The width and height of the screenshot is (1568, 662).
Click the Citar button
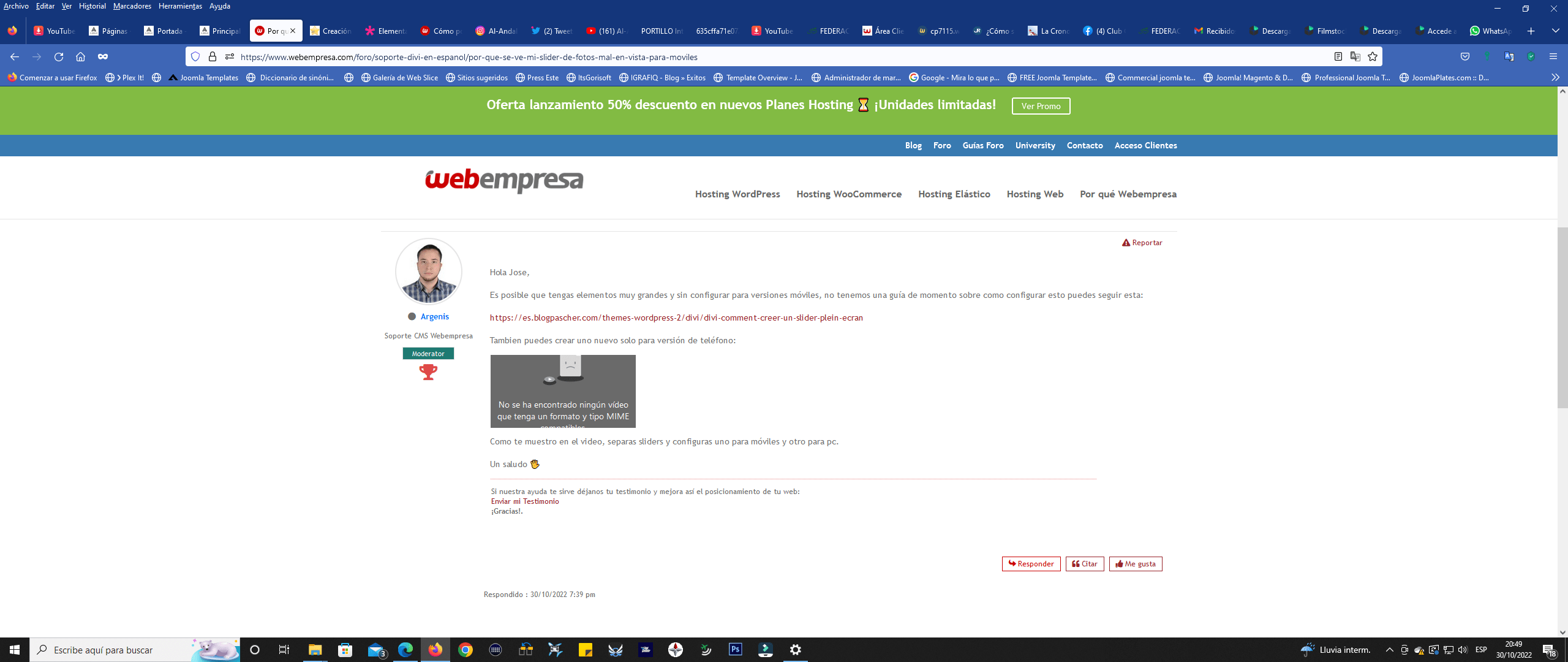click(1085, 564)
